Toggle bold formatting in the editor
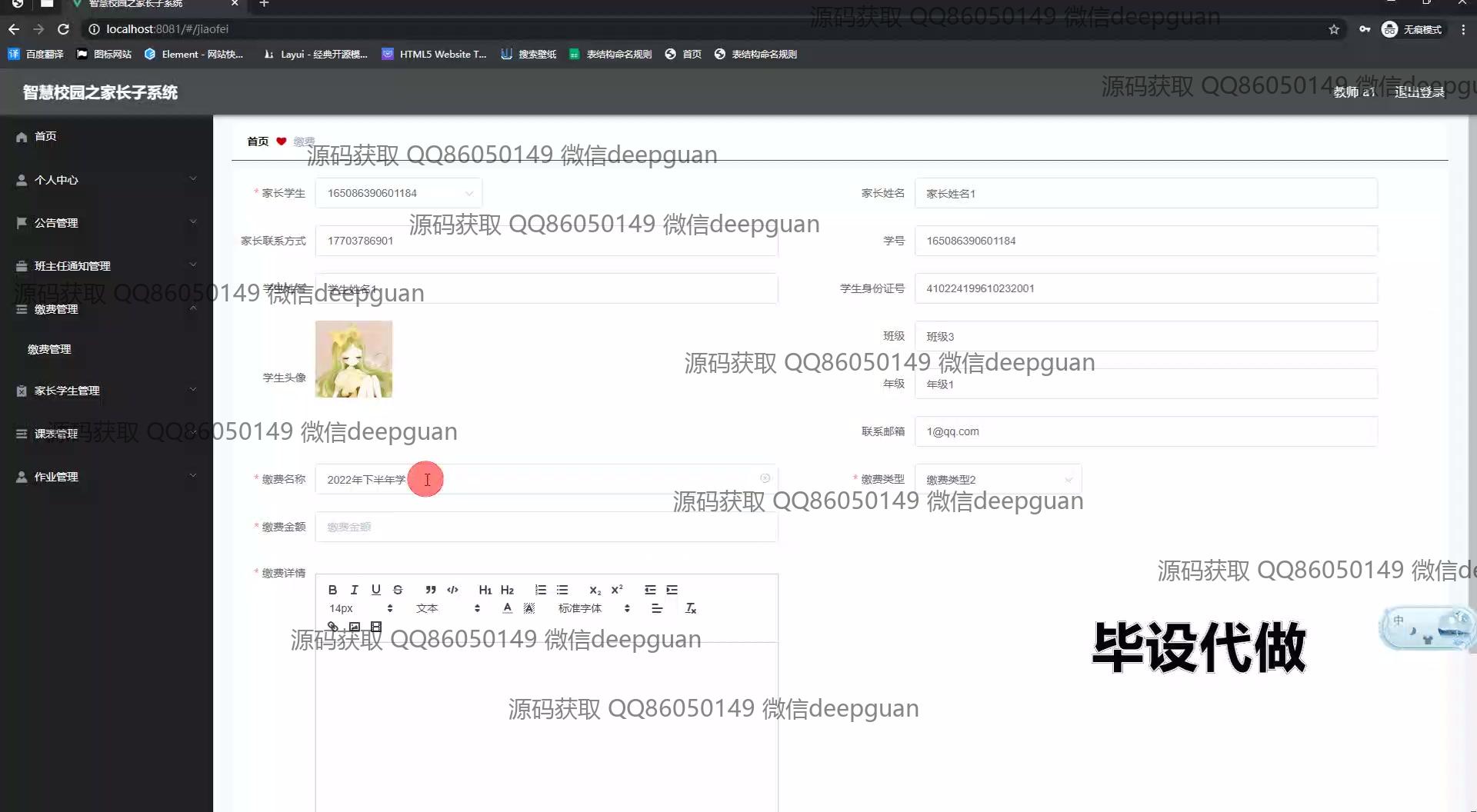This screenshot has height=812, width=1477. pyautogui.click(x=332, y=590)
